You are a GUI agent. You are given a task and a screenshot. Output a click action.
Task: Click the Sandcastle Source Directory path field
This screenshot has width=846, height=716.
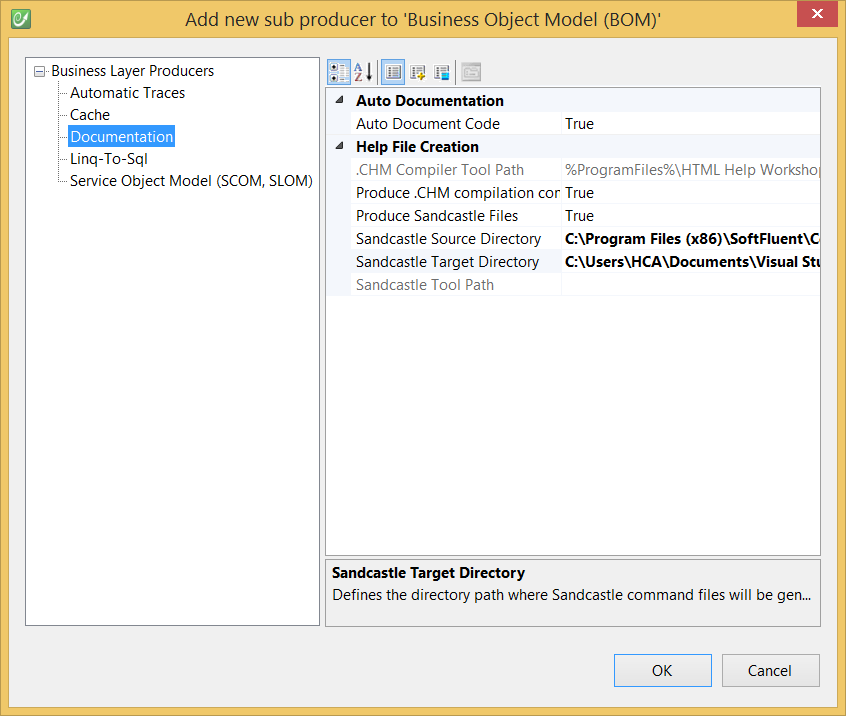point(690,239)
